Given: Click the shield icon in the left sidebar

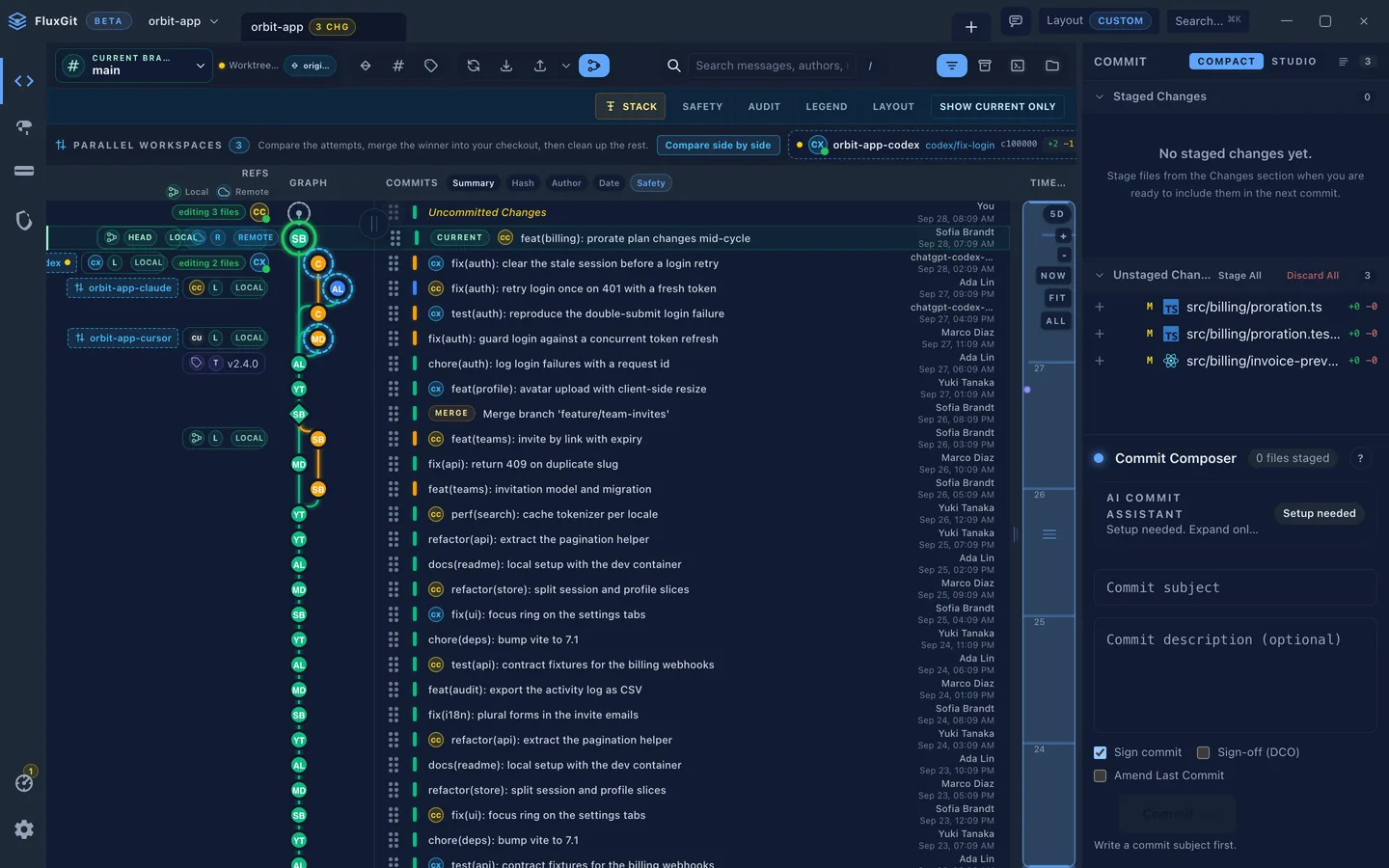Looking at the screenshot, I should click(x=24, y=220).
